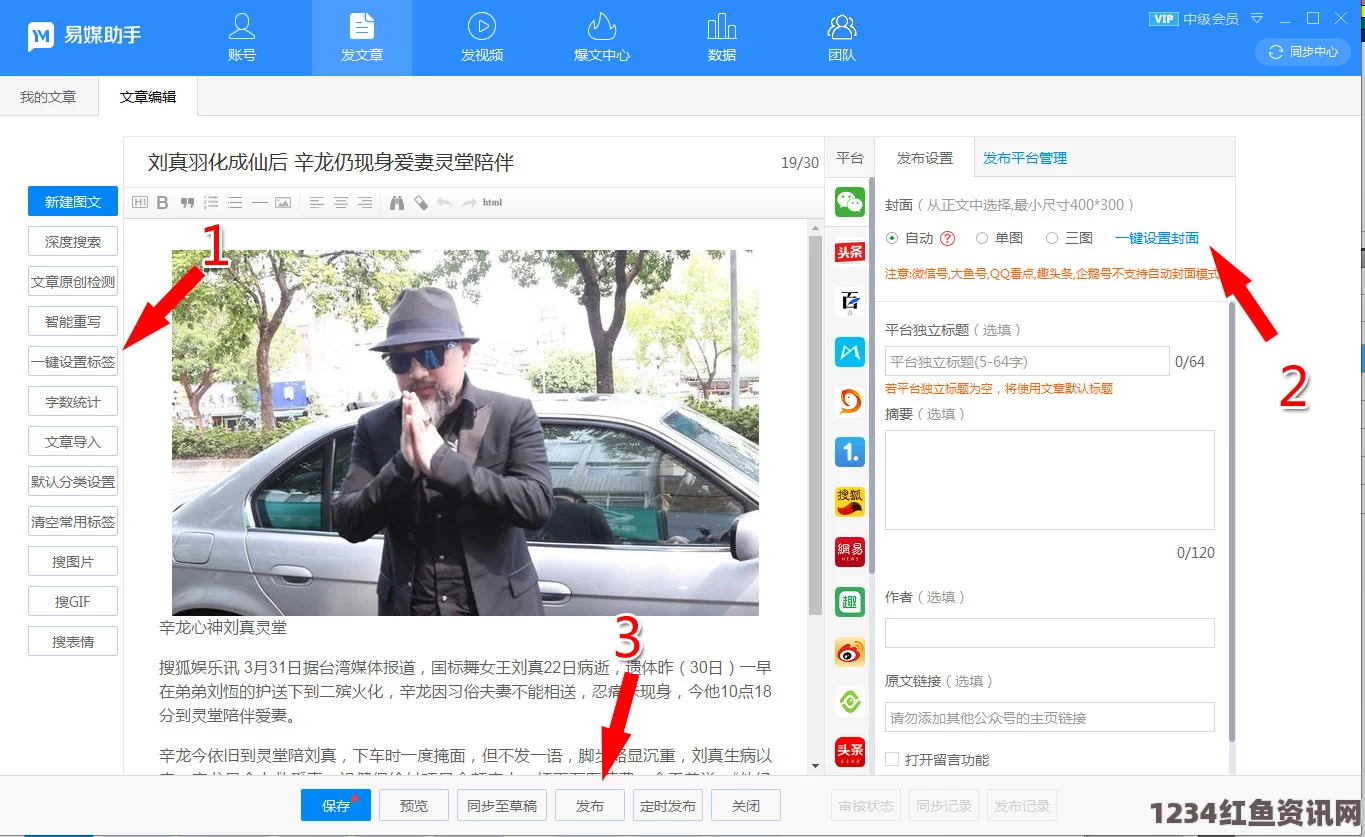This screenshot has height=837, width=1365.
Task: Center align the text
Action: (x=341, y=202)
